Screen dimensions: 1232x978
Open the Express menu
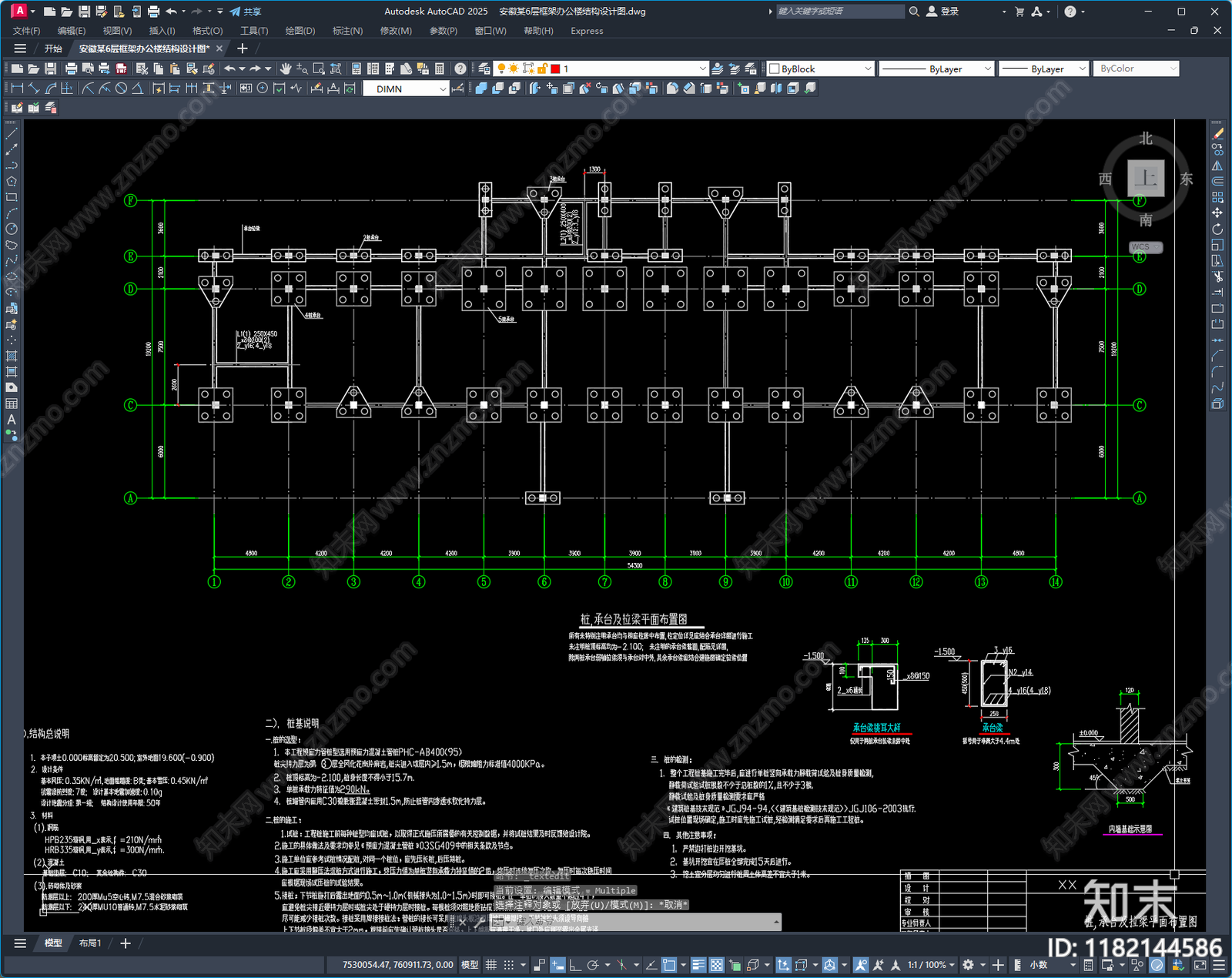point(587,31)
